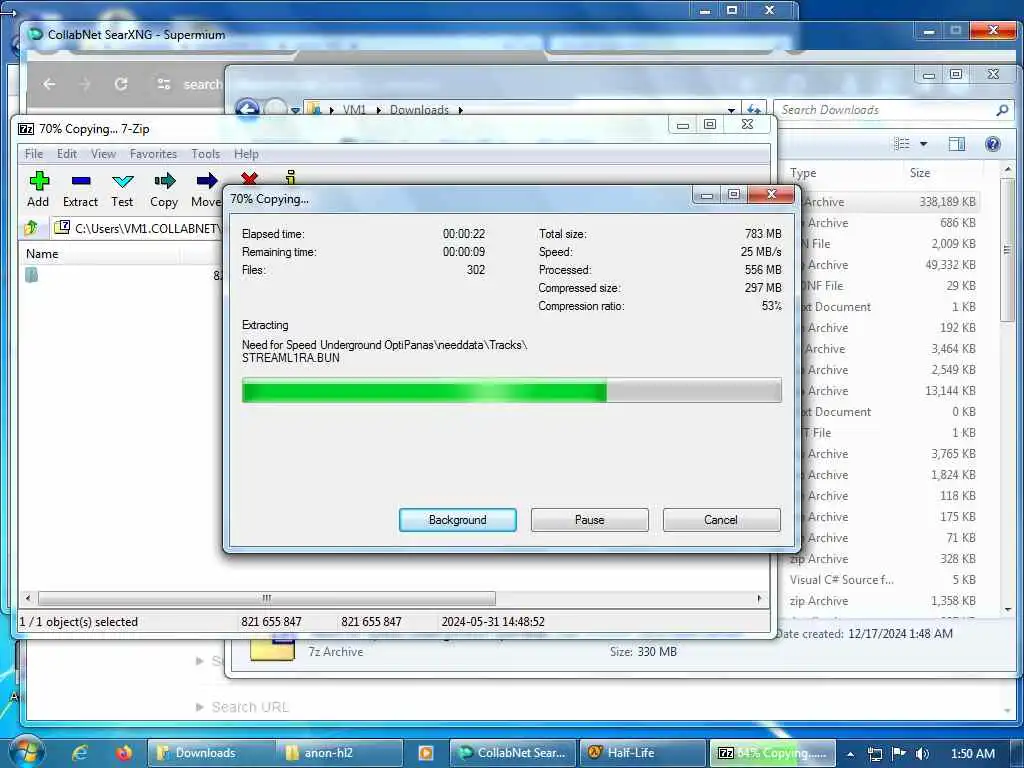Open the Explorer address bar history dropdown
The height and width of the screenshot is (768, 1024).
(731, 110)
